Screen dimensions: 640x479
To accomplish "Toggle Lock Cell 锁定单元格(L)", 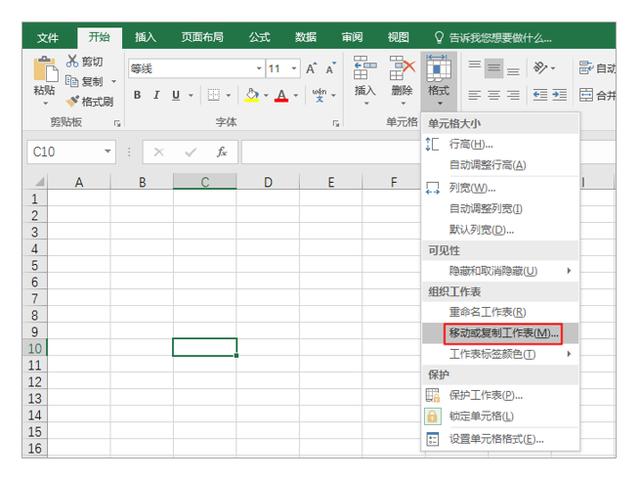I will tap(500, 416).
